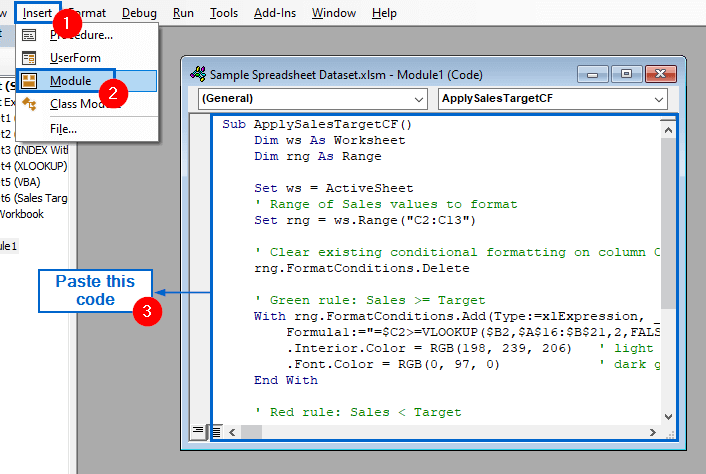Click the Class Module icon
The height and width of the screenshot is (474, 706).
[30, 104]
